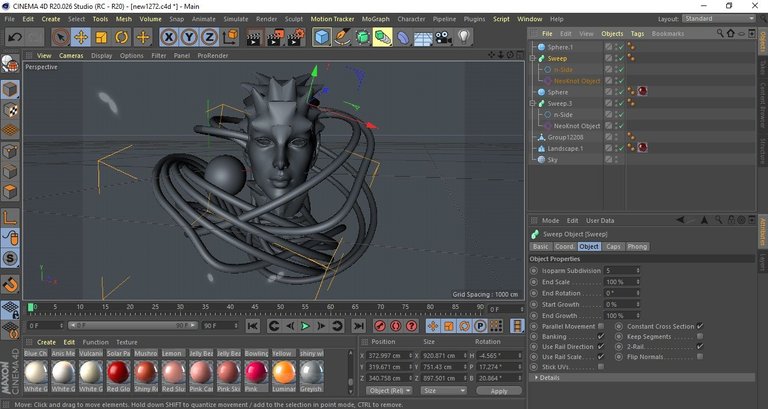The width and height of the screenshot is (768, 409).
Task: Select orange Luminar material swatch
Action: click(x=284, y=372)
